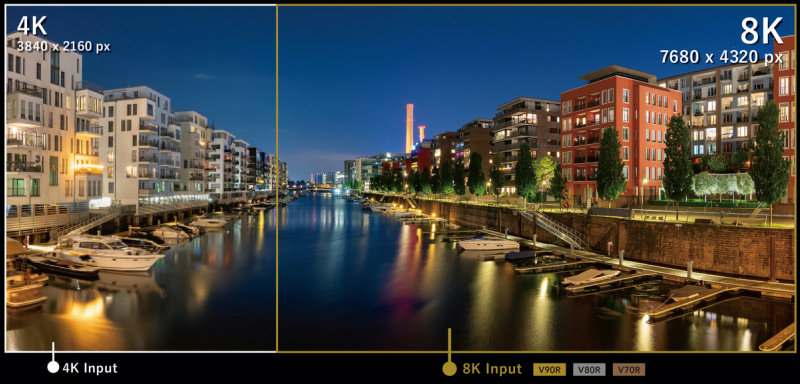Click the large 4K heading

click(32, 25)
